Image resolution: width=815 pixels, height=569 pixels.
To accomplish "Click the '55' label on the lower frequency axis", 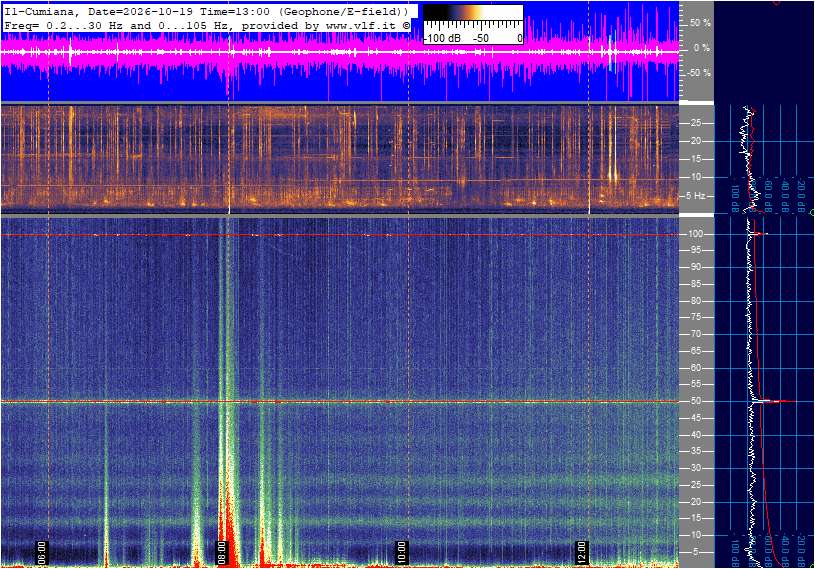I will click(695, 385).
